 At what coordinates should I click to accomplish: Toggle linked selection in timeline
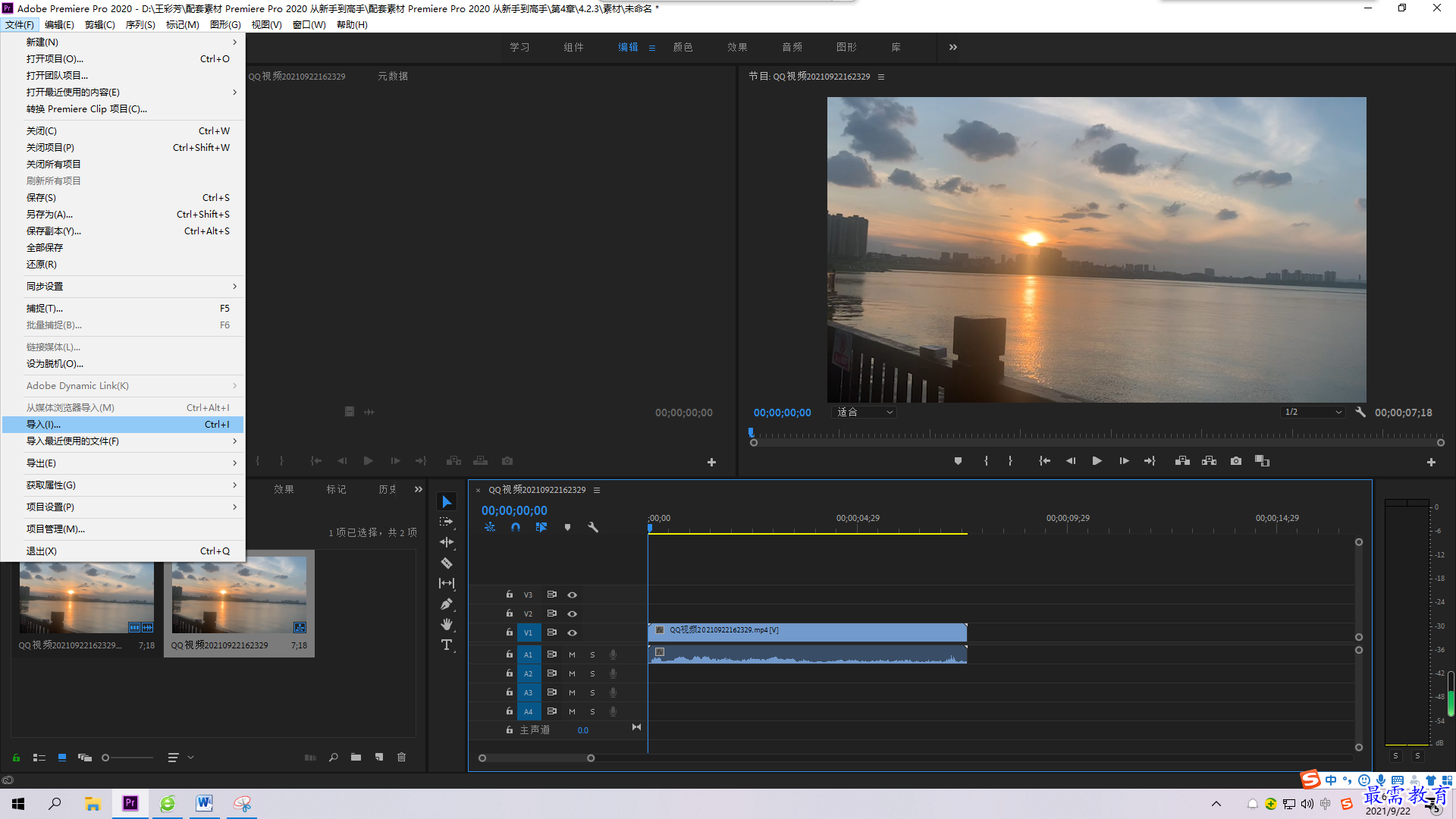tap(541, 527)
